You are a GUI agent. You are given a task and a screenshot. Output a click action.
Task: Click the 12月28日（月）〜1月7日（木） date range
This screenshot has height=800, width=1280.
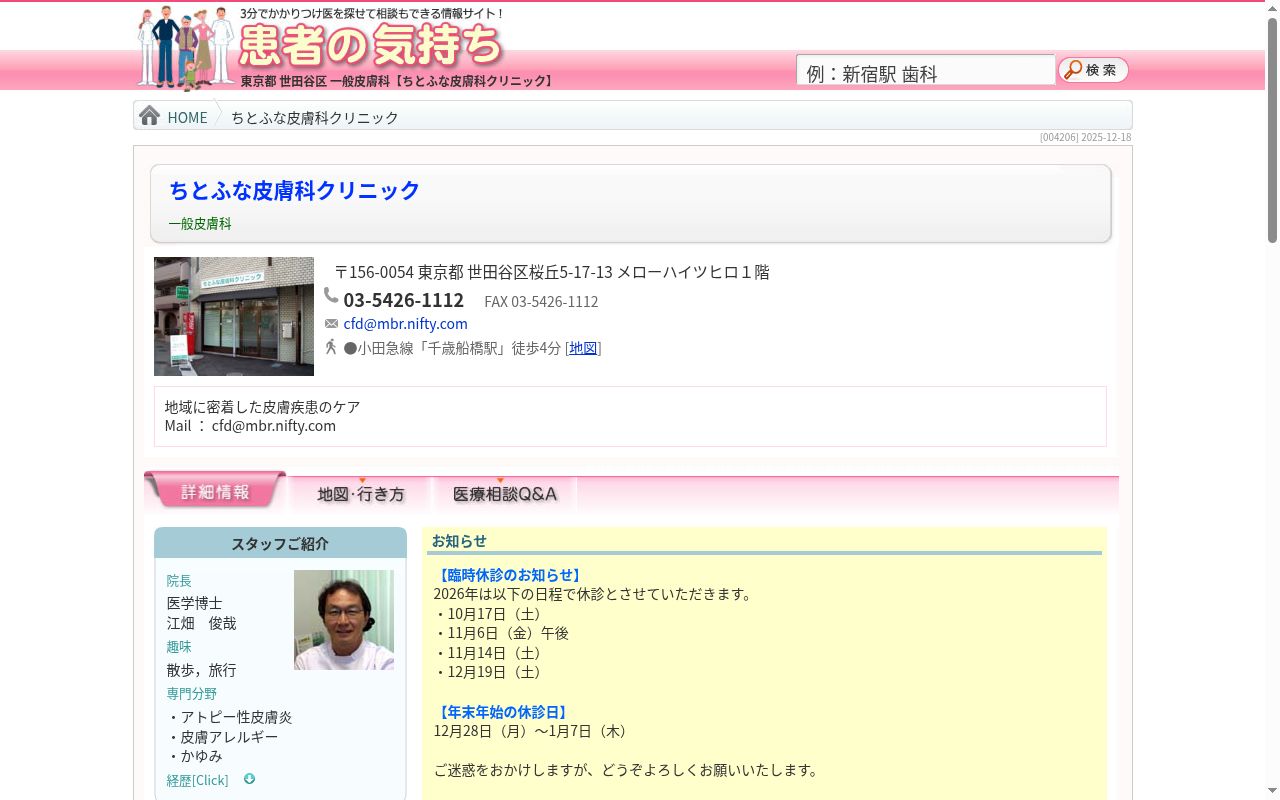pos(533,731)
